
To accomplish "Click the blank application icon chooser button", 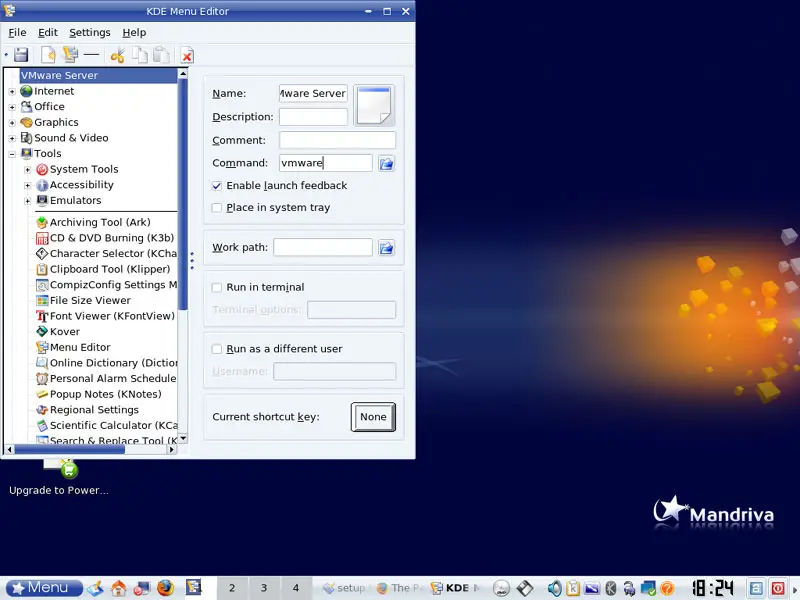I will pos(374,105).
